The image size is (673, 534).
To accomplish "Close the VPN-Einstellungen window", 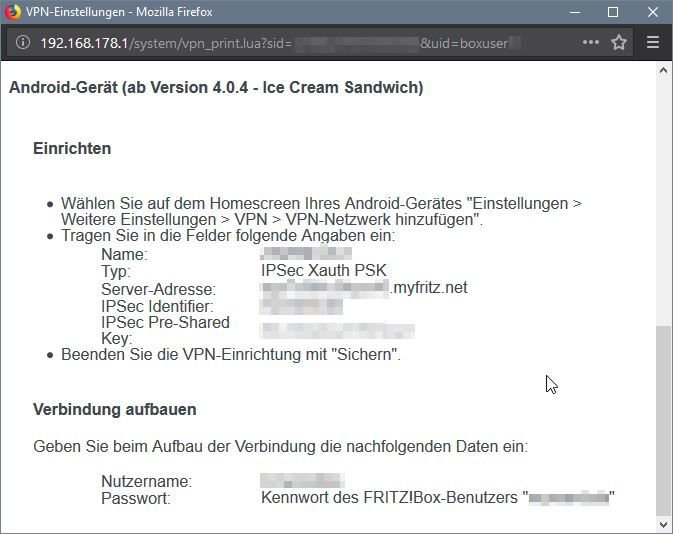I will pyautogui.click(x=653, y=12).
